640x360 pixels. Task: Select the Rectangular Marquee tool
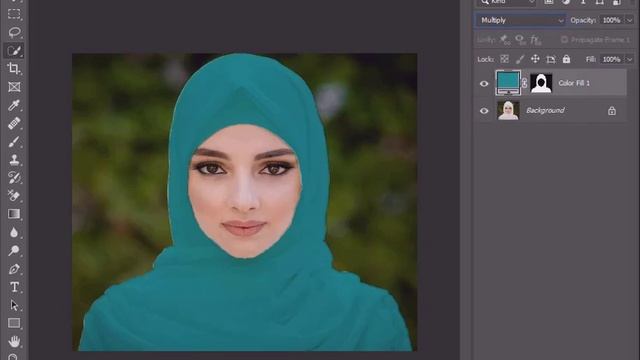(x=14, y=14)
